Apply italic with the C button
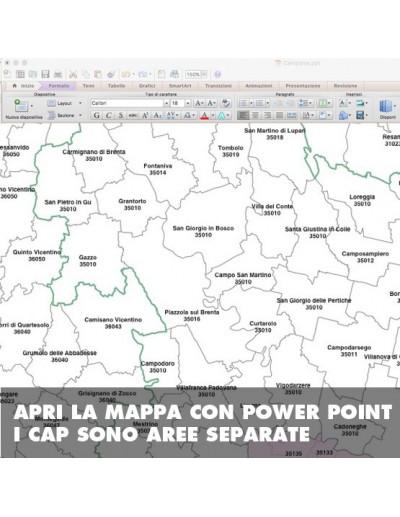This screenshot has width=400, height=517. (x=108, y=115)
